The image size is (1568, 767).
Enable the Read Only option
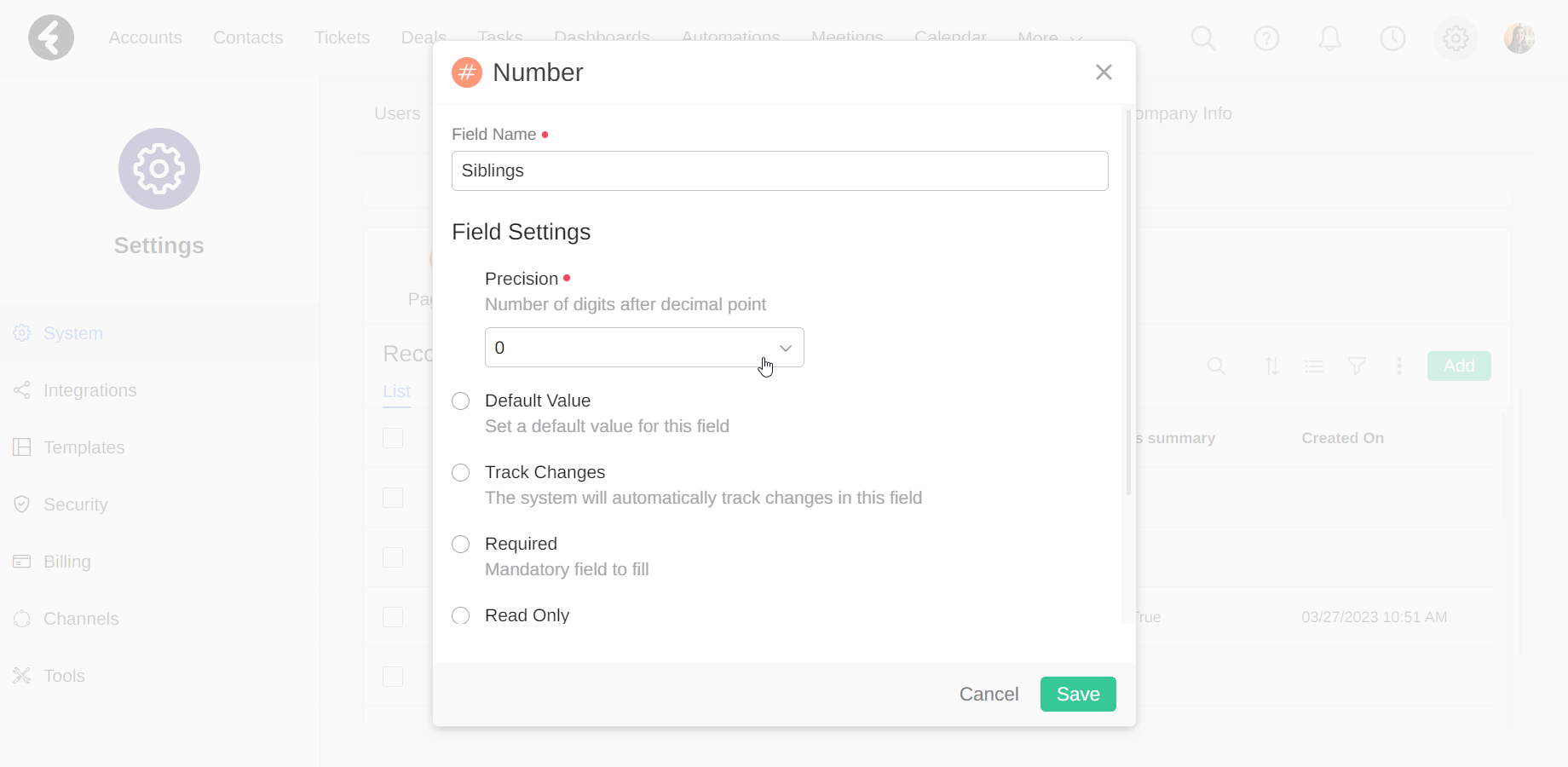460,616
